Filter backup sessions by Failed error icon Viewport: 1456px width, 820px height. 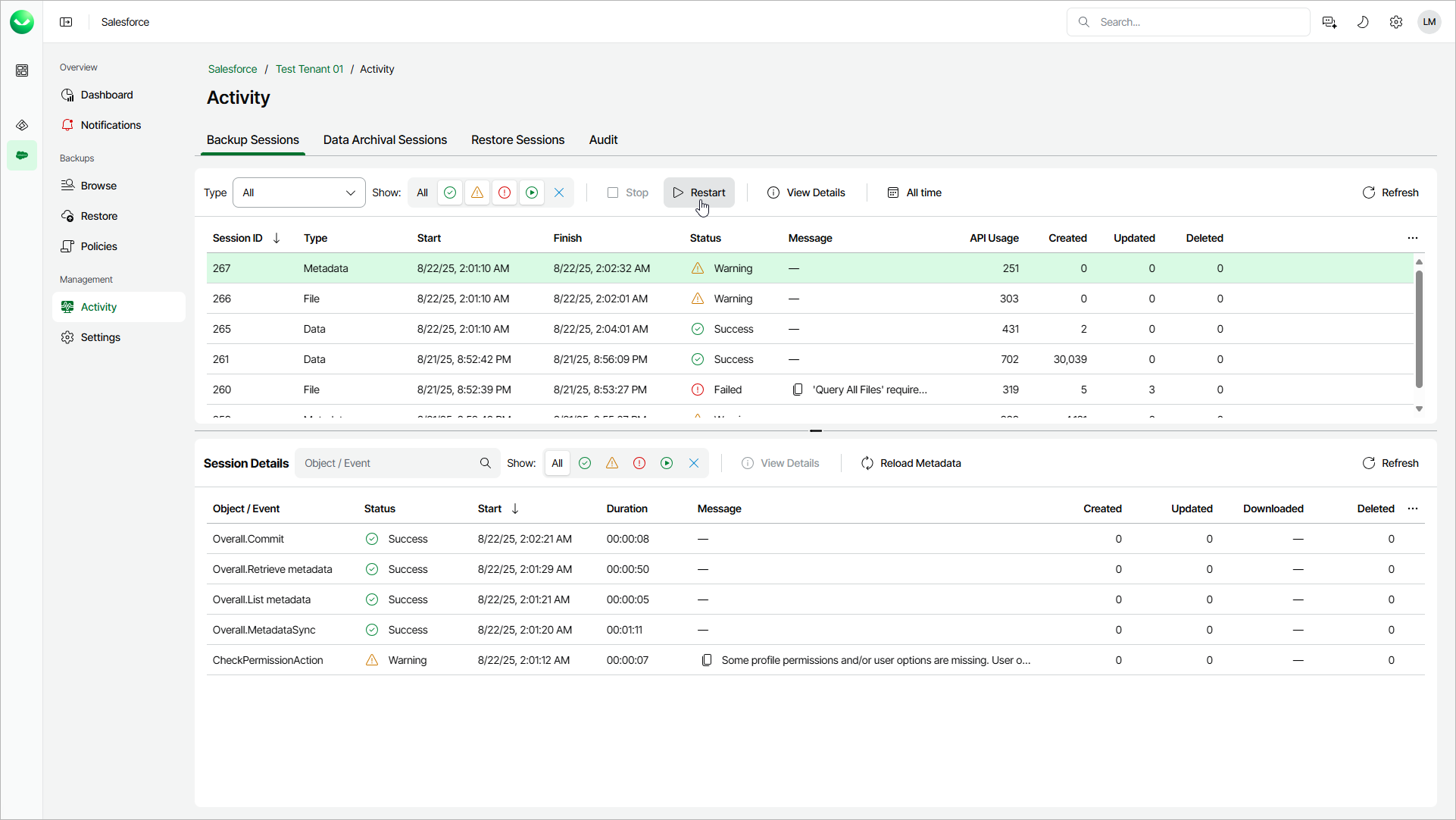click(x=505, y=192)
